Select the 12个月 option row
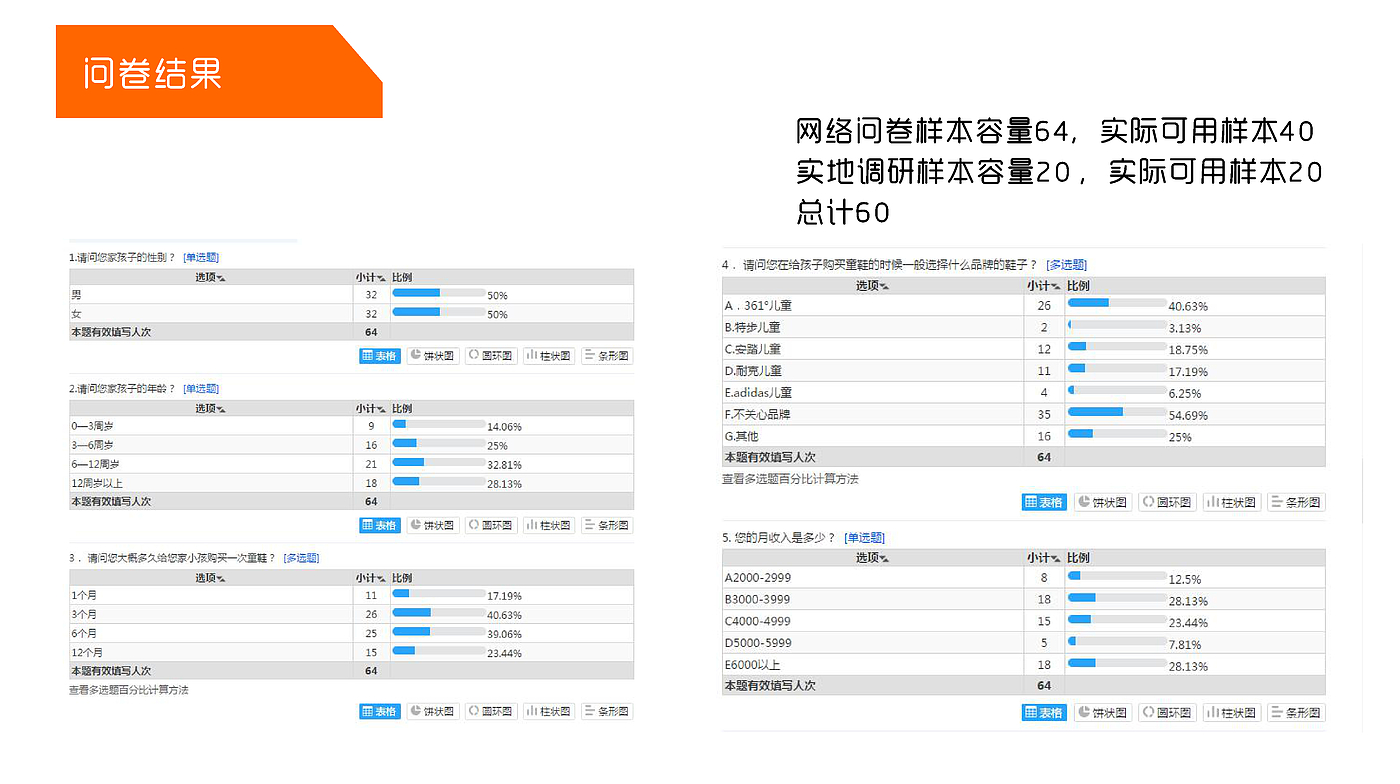The height and width of the screenshot is (784, 1400). tap(351, 652)
